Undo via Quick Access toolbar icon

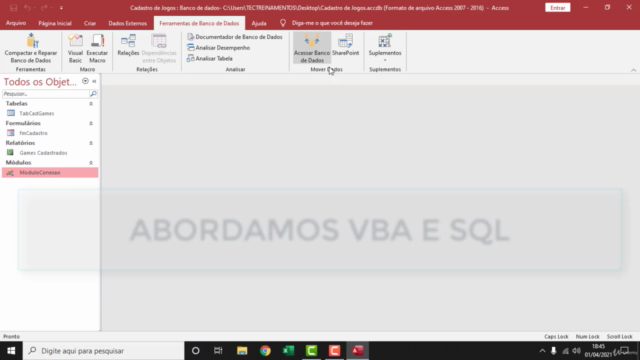point(27,8)
